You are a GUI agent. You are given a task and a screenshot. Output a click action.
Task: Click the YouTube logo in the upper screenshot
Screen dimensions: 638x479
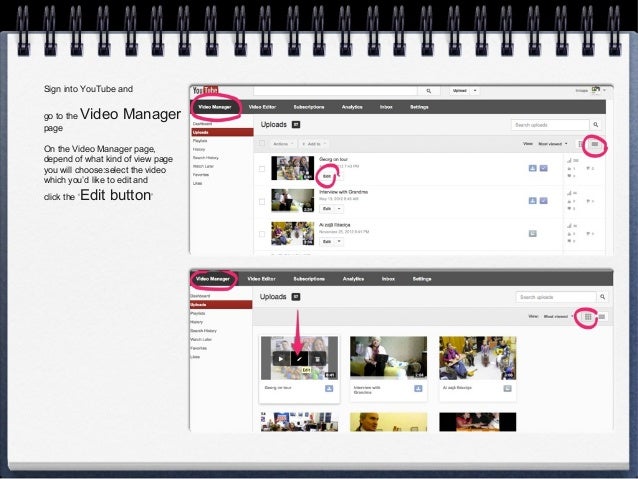205,90
